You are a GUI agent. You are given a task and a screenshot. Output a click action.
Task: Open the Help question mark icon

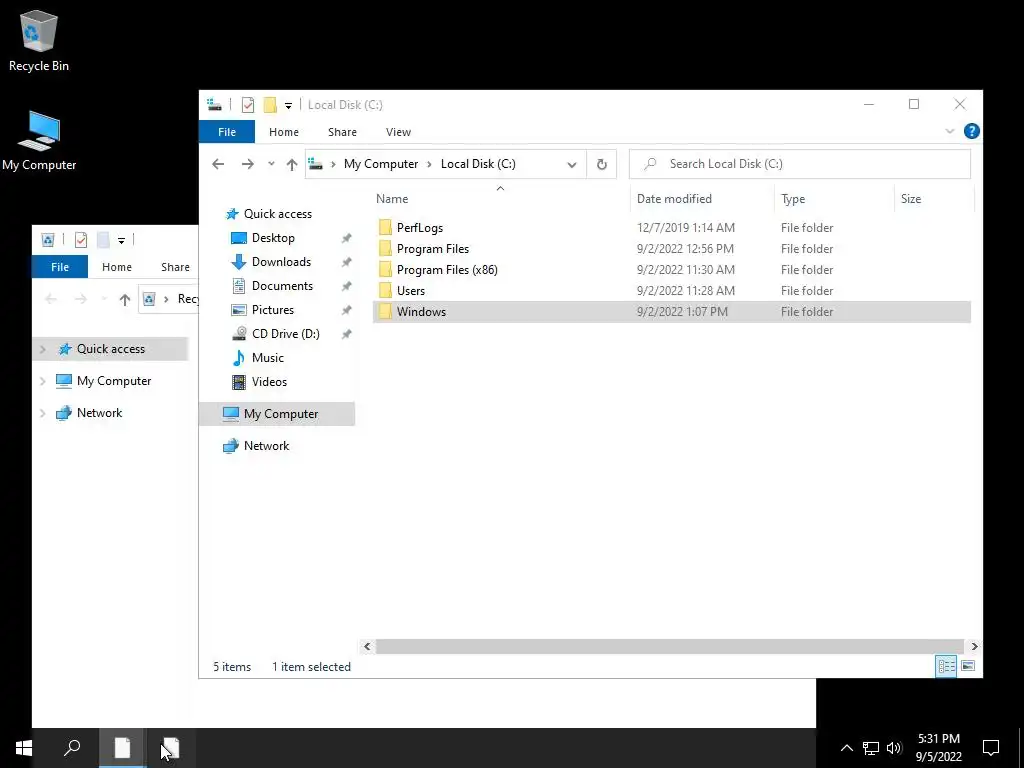click(971, 131)
